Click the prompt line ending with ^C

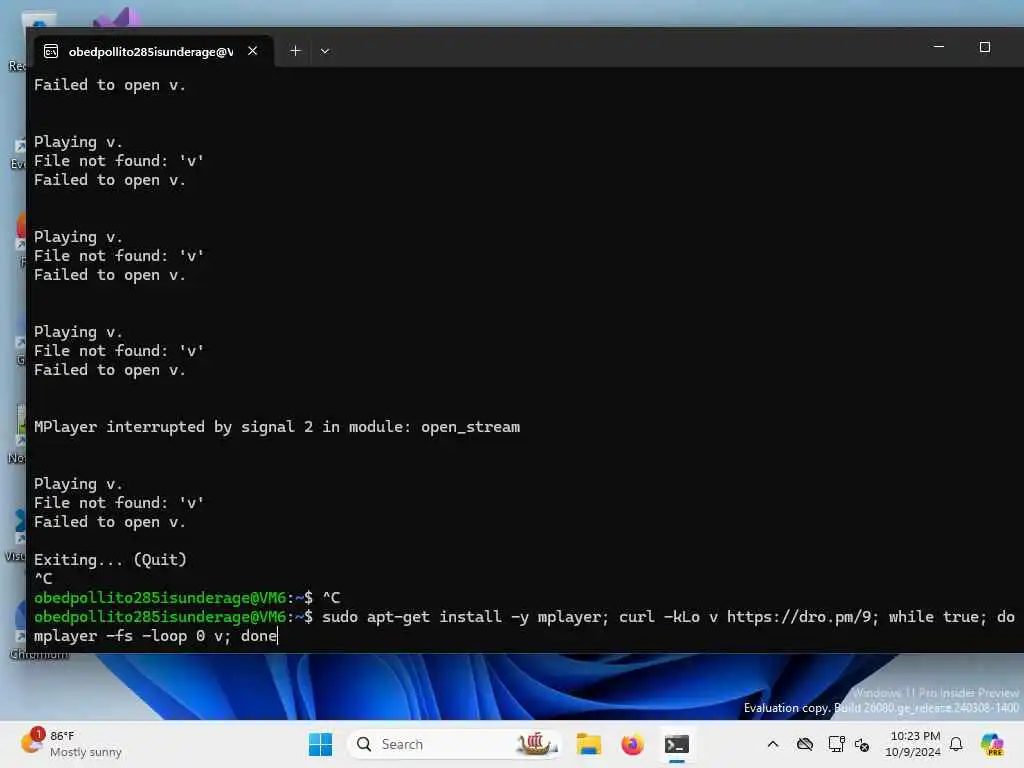187,598
